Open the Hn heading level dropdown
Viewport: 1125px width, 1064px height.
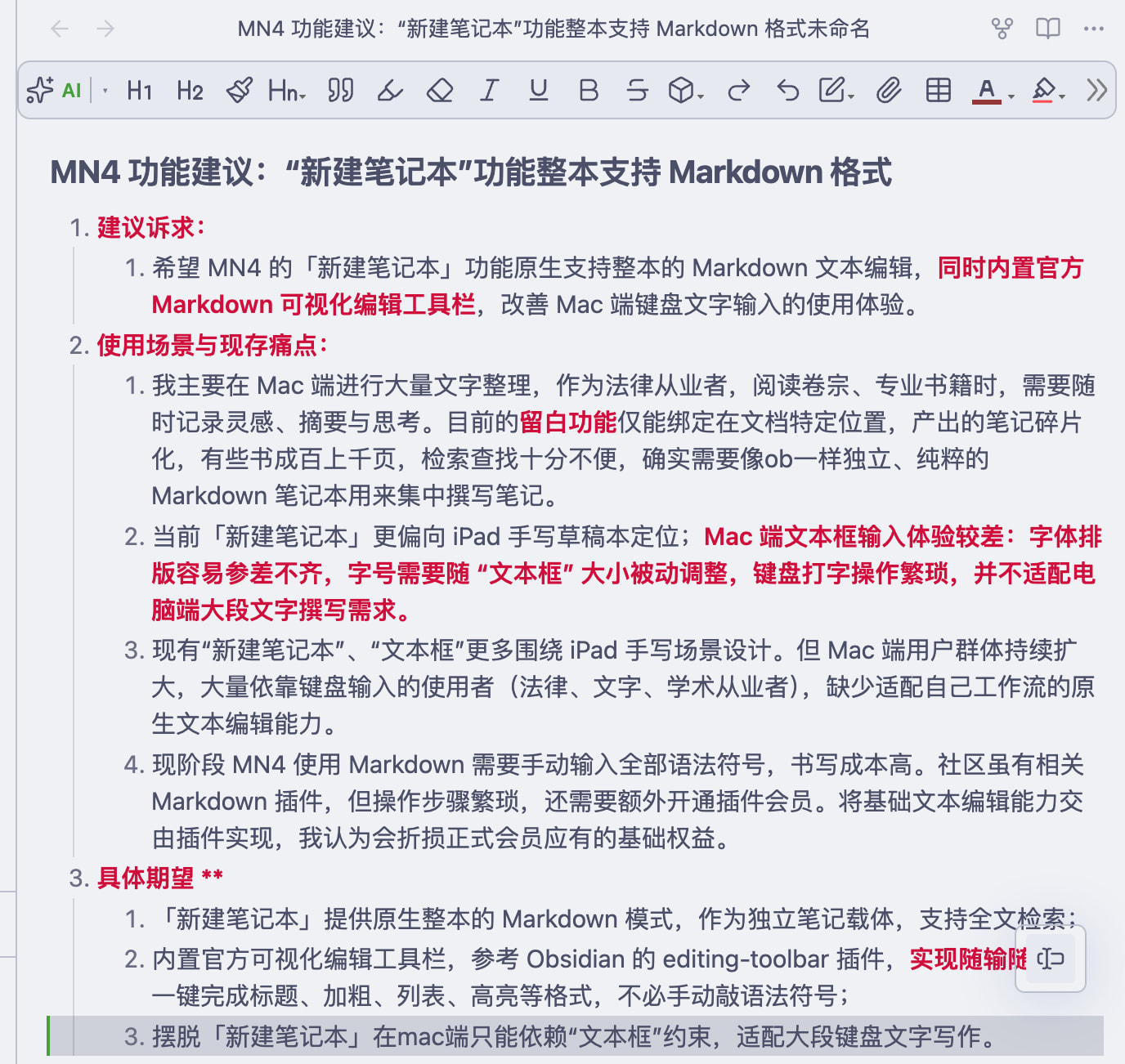click(x=287, y=90)
